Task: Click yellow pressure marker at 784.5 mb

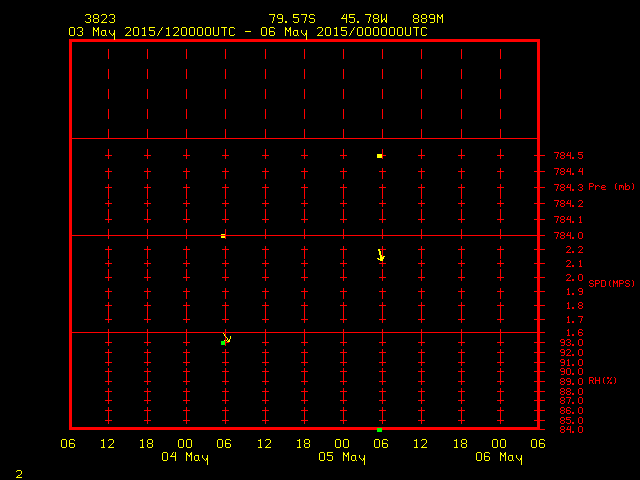Action: pos(380,156)
